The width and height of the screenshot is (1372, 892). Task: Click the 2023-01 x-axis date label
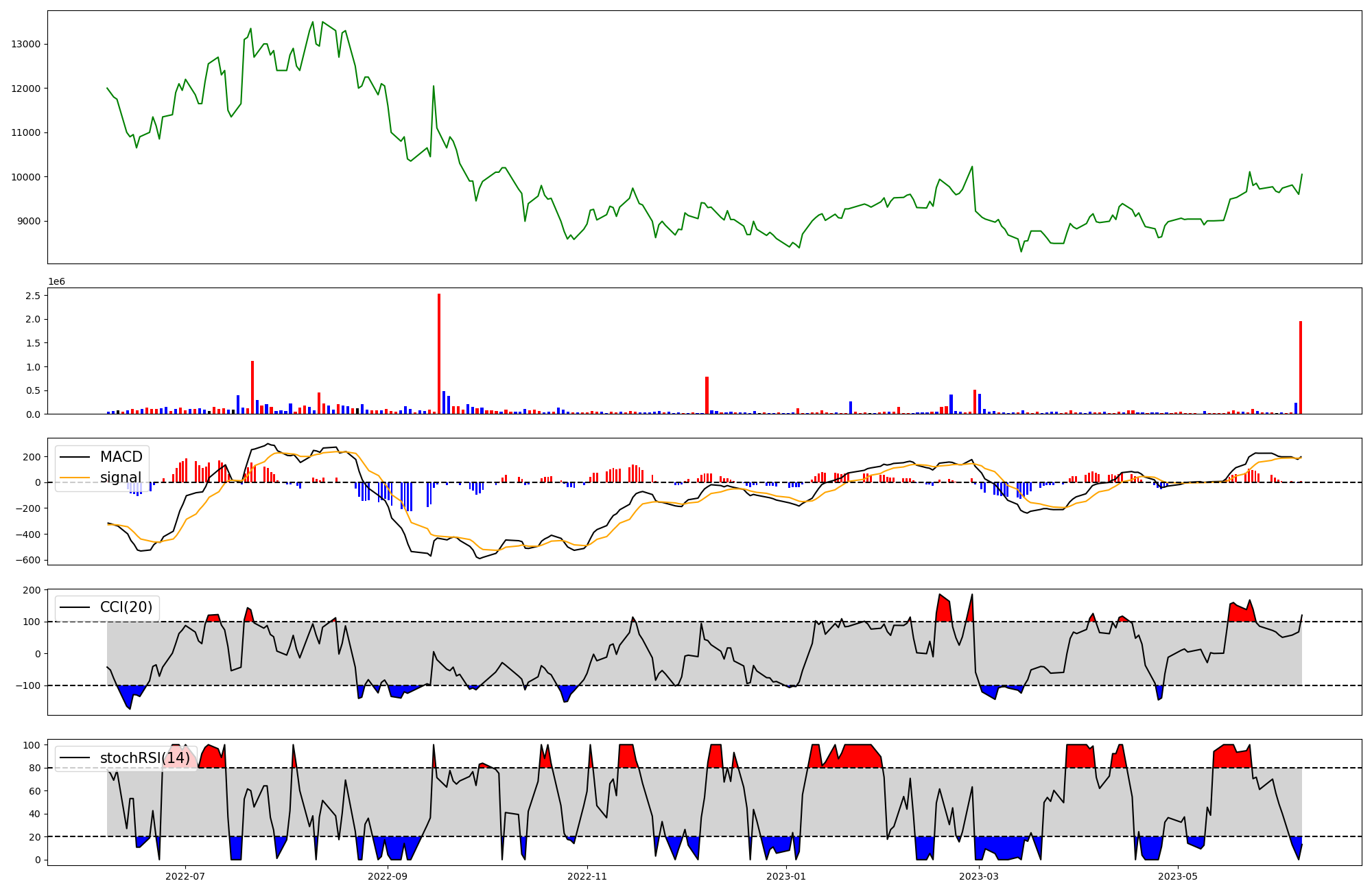tap(786, 876)
